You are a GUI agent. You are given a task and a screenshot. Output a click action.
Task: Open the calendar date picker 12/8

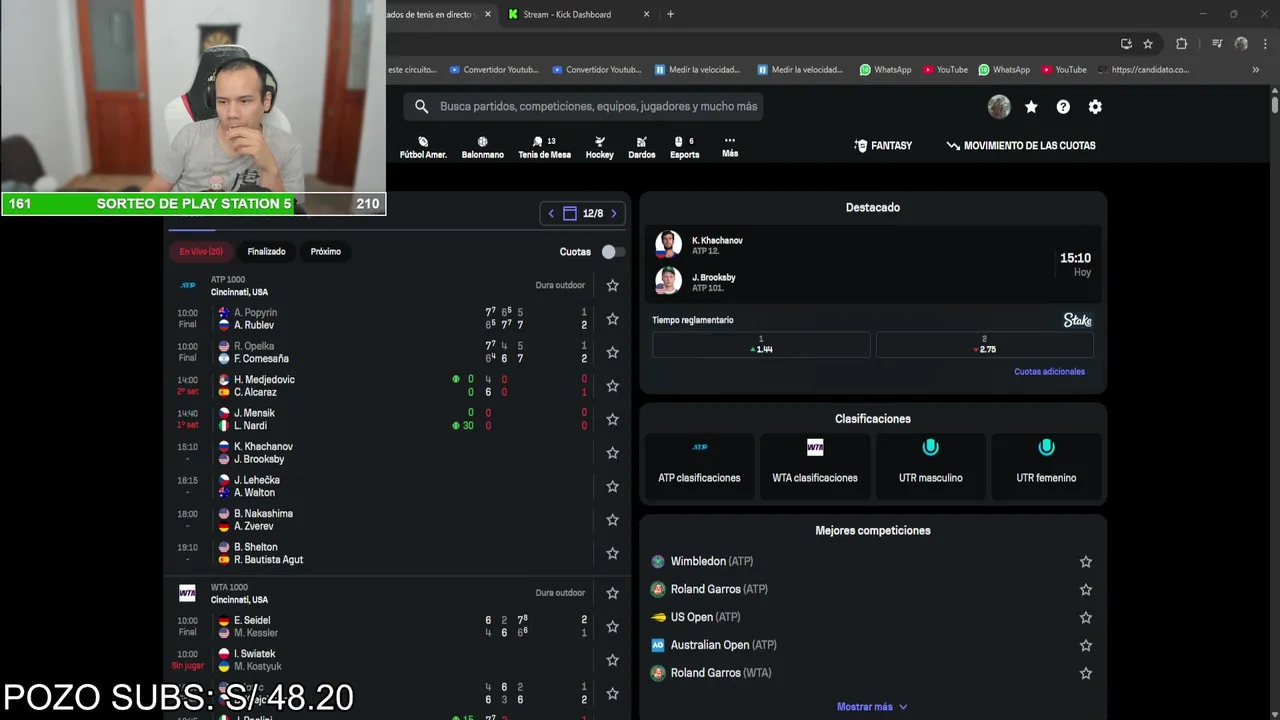583,213
